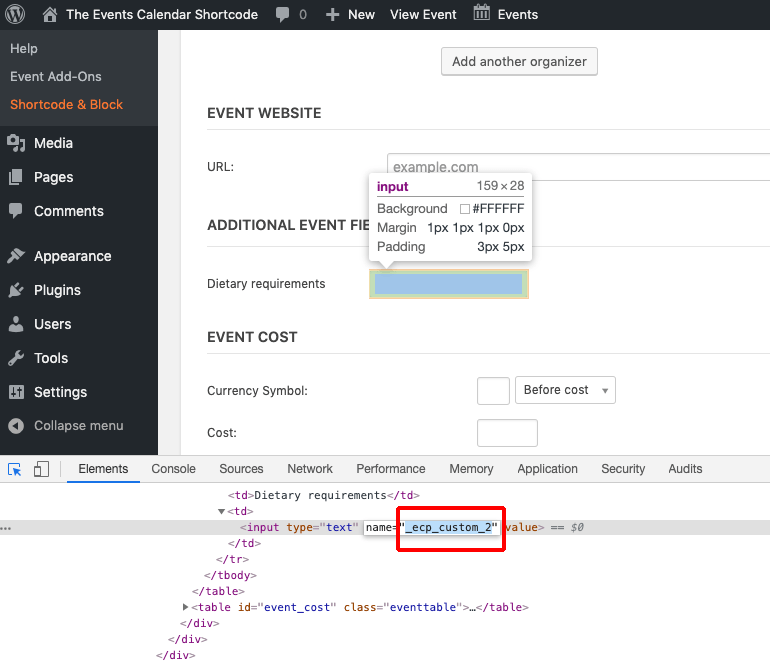770x666 pixels.
Task: Collapse the td element in DOM tree
Action: (x=222, y=511)
